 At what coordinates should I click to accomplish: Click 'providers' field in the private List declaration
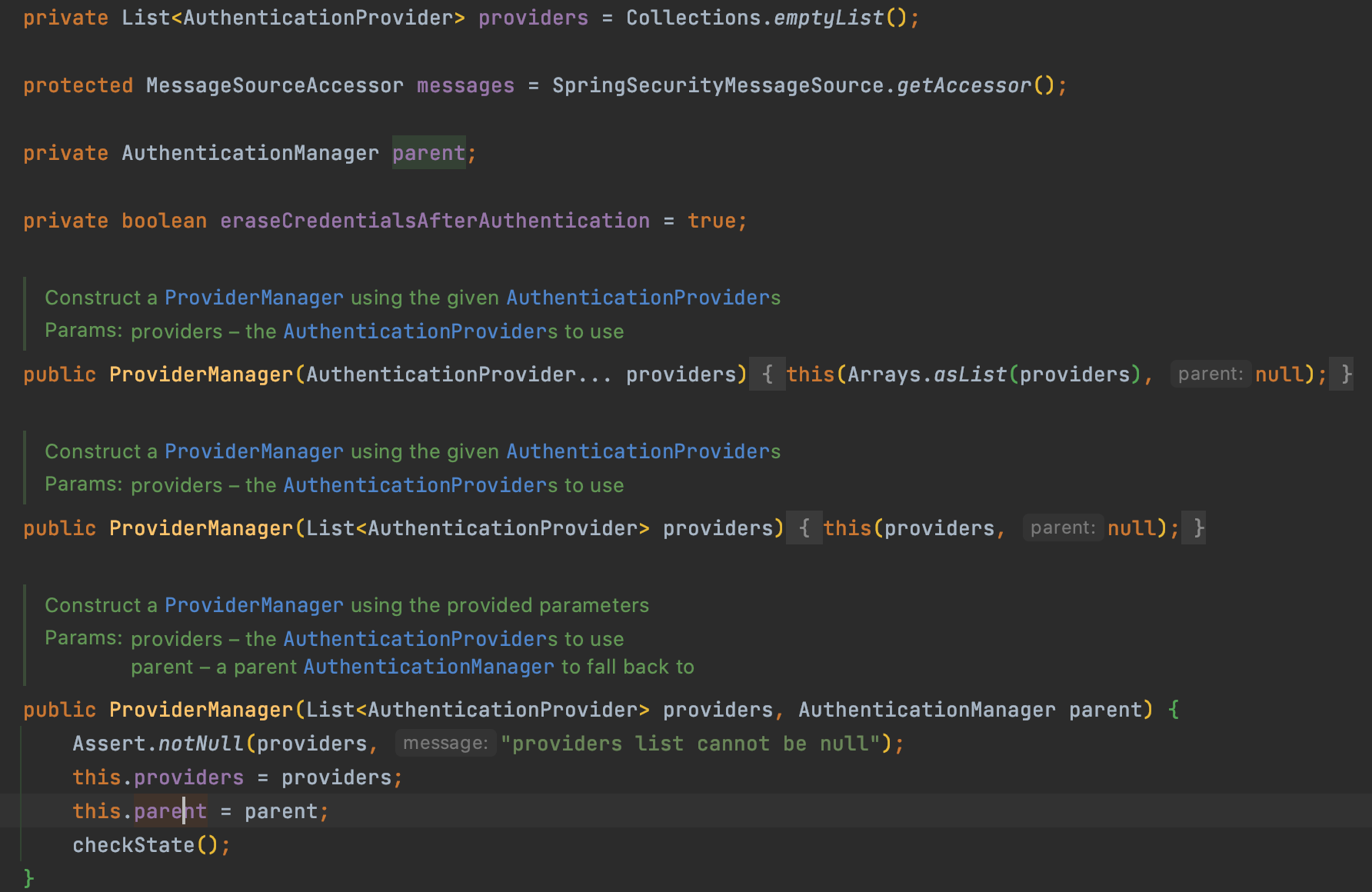pyautogui.click(x=533, y=18)
